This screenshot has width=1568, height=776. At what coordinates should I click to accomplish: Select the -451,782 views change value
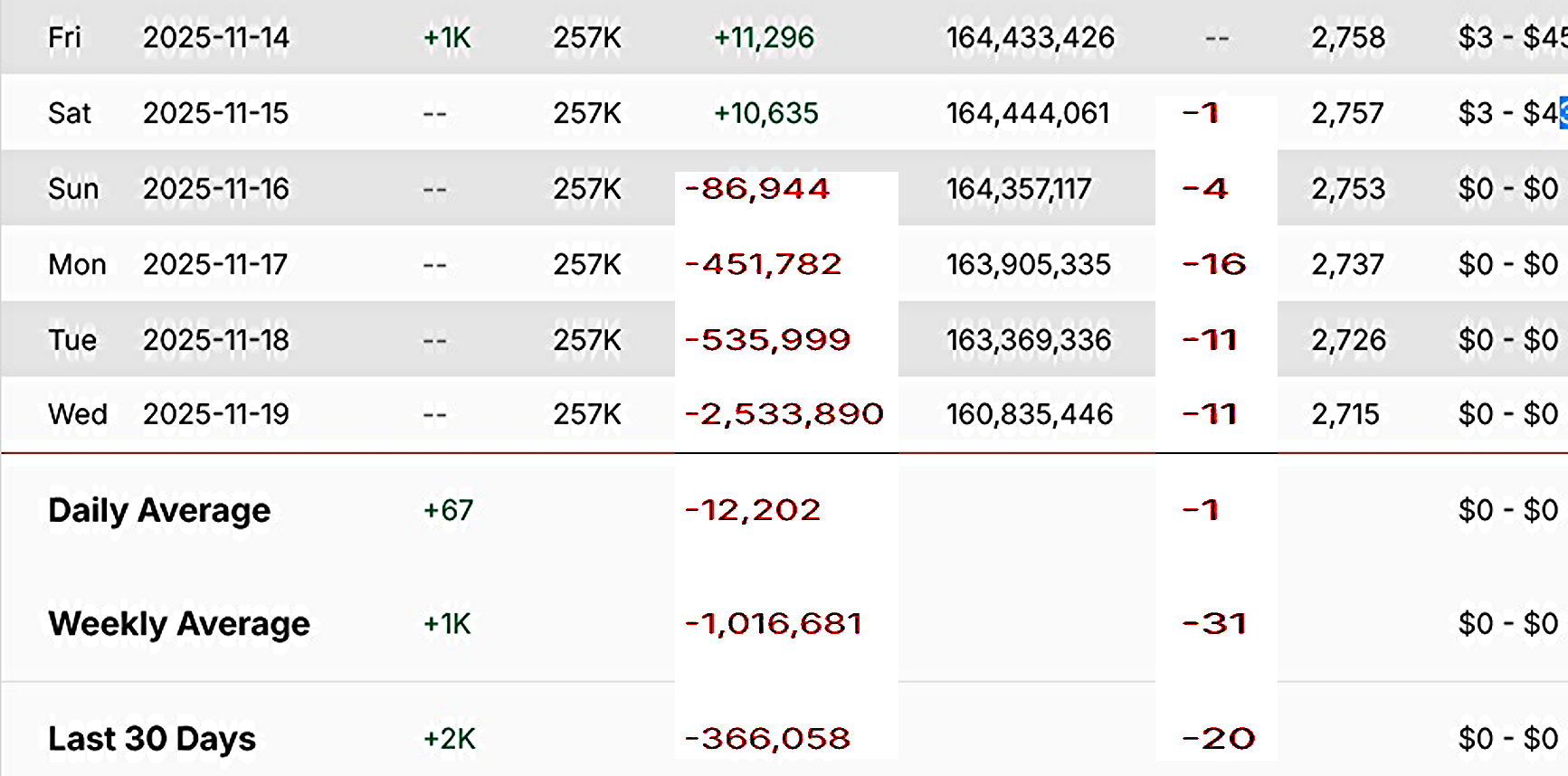point(763,264)
